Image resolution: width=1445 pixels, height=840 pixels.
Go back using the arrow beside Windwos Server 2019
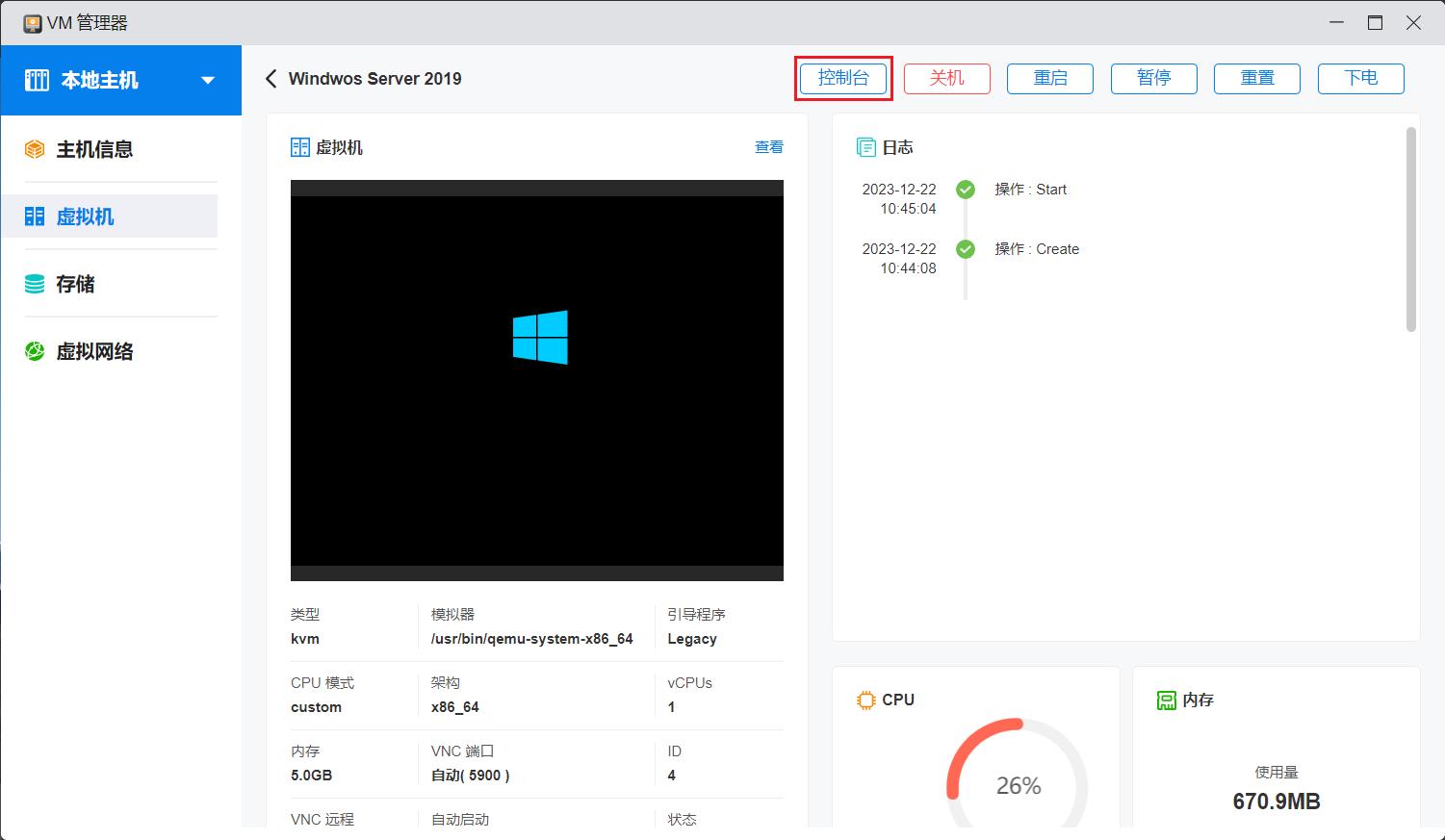pyautogui.click(x=271, y=79)
